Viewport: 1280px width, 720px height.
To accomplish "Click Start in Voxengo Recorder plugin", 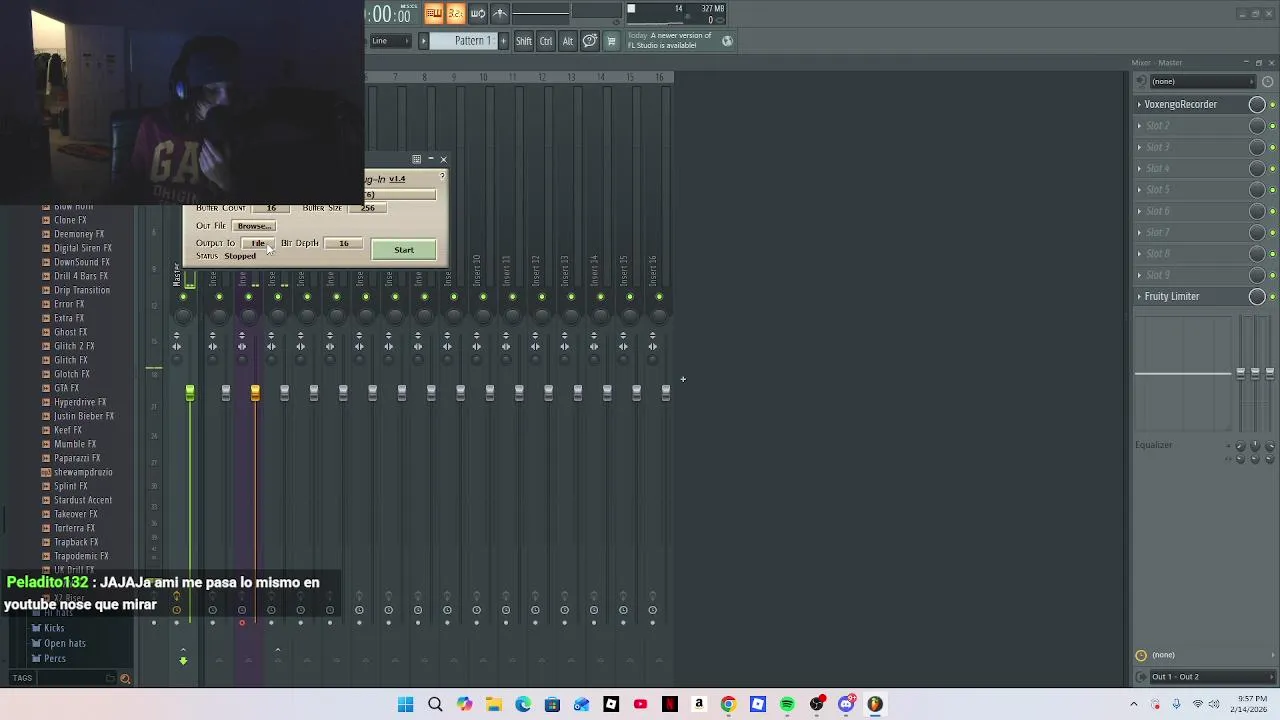I will pos(404,250).
